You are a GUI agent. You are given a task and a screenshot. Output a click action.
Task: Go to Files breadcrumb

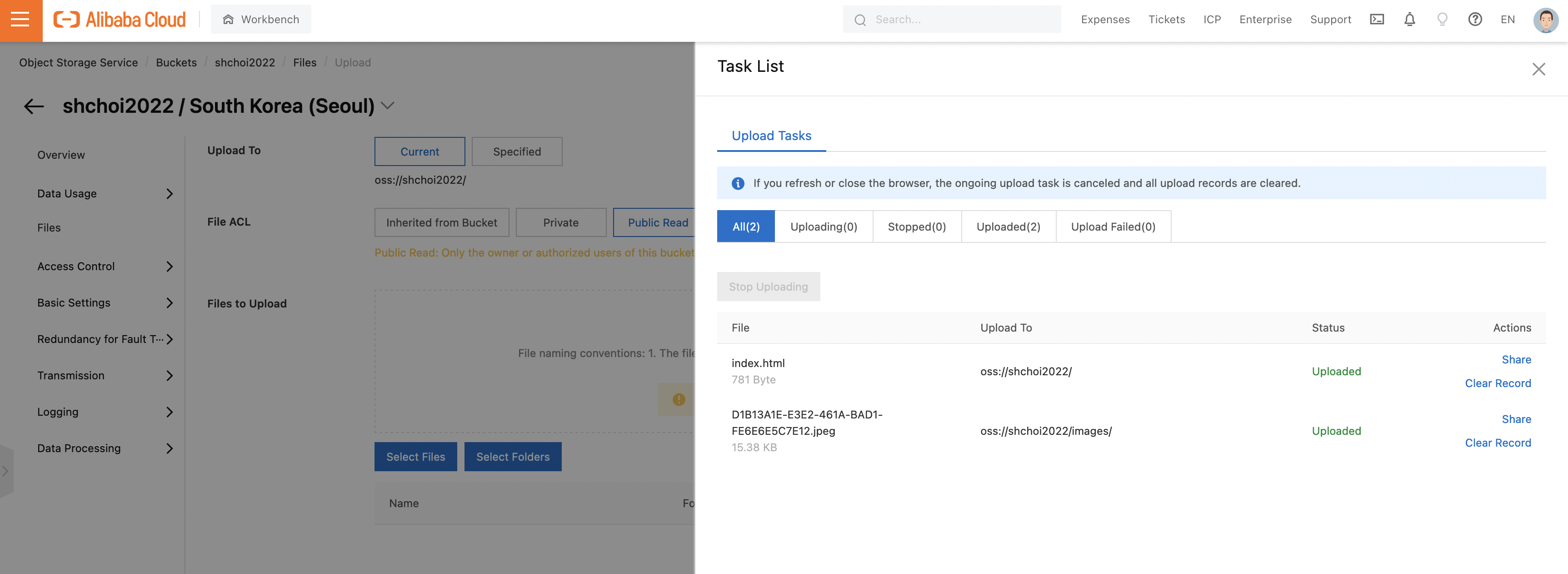pyautogui.click(x=305, y=63)
